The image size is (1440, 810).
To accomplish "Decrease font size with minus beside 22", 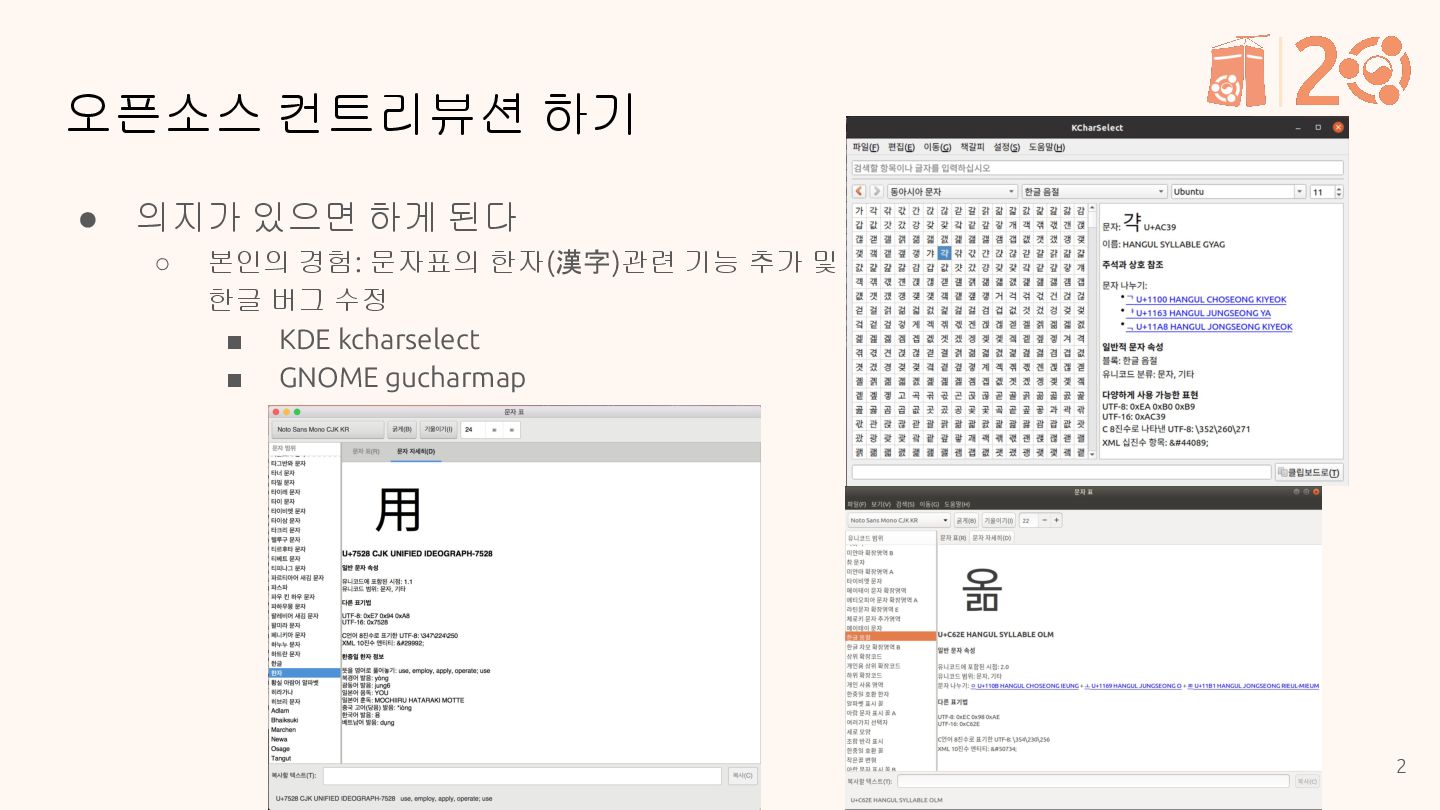I will click(x=1045, y=520).
